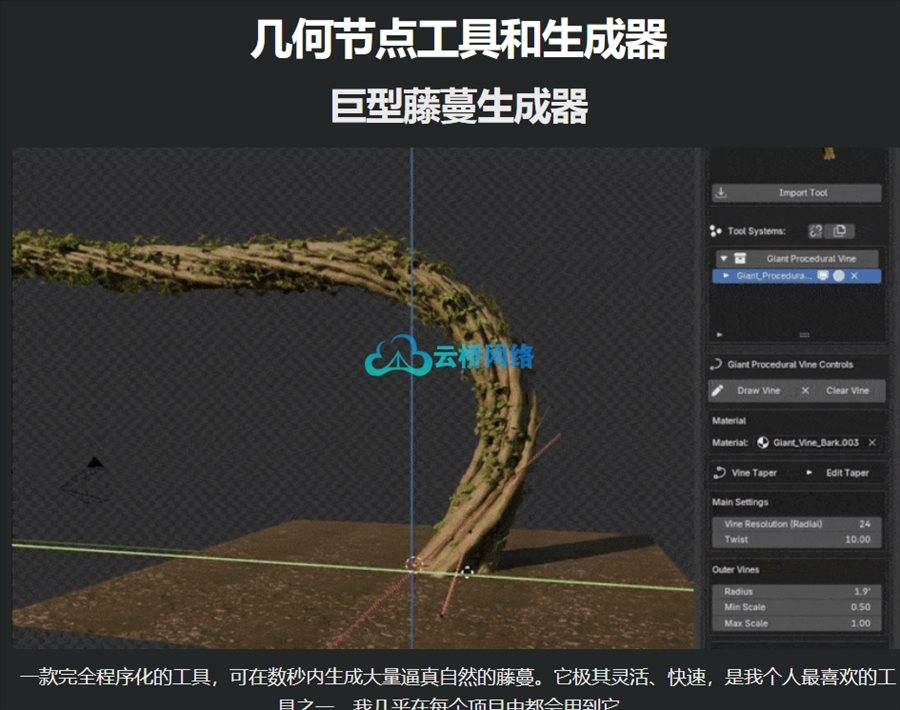Click the Edit Taper button
900x710 pixels.
847,473
